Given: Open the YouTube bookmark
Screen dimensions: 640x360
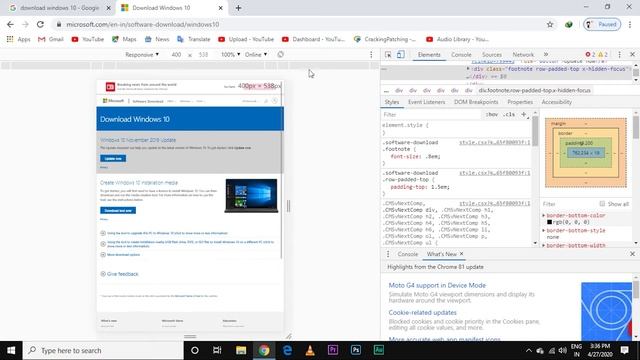Looking at the screenshot, I should click(x=87, y=39).
